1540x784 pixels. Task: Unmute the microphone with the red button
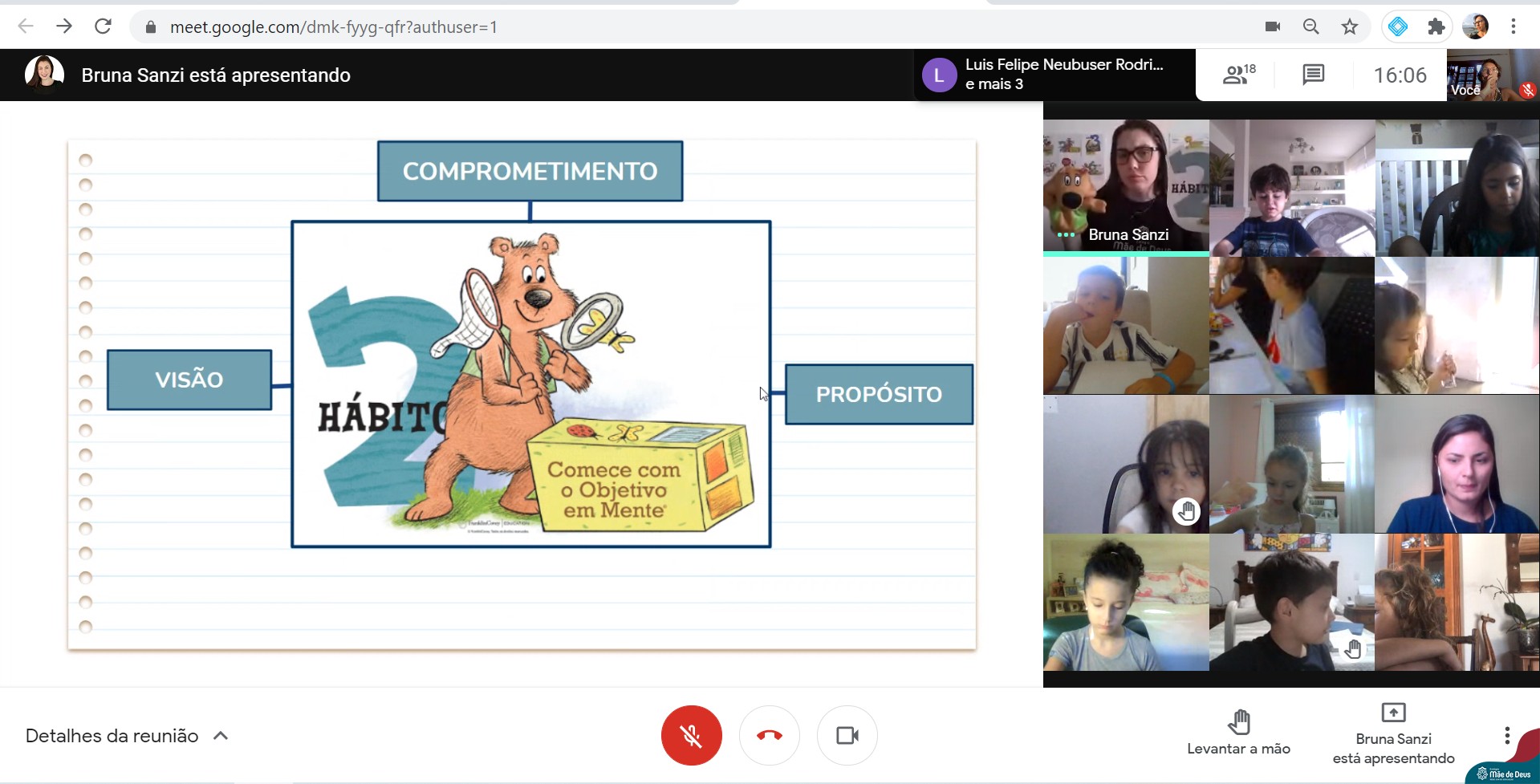coord(691,735)
